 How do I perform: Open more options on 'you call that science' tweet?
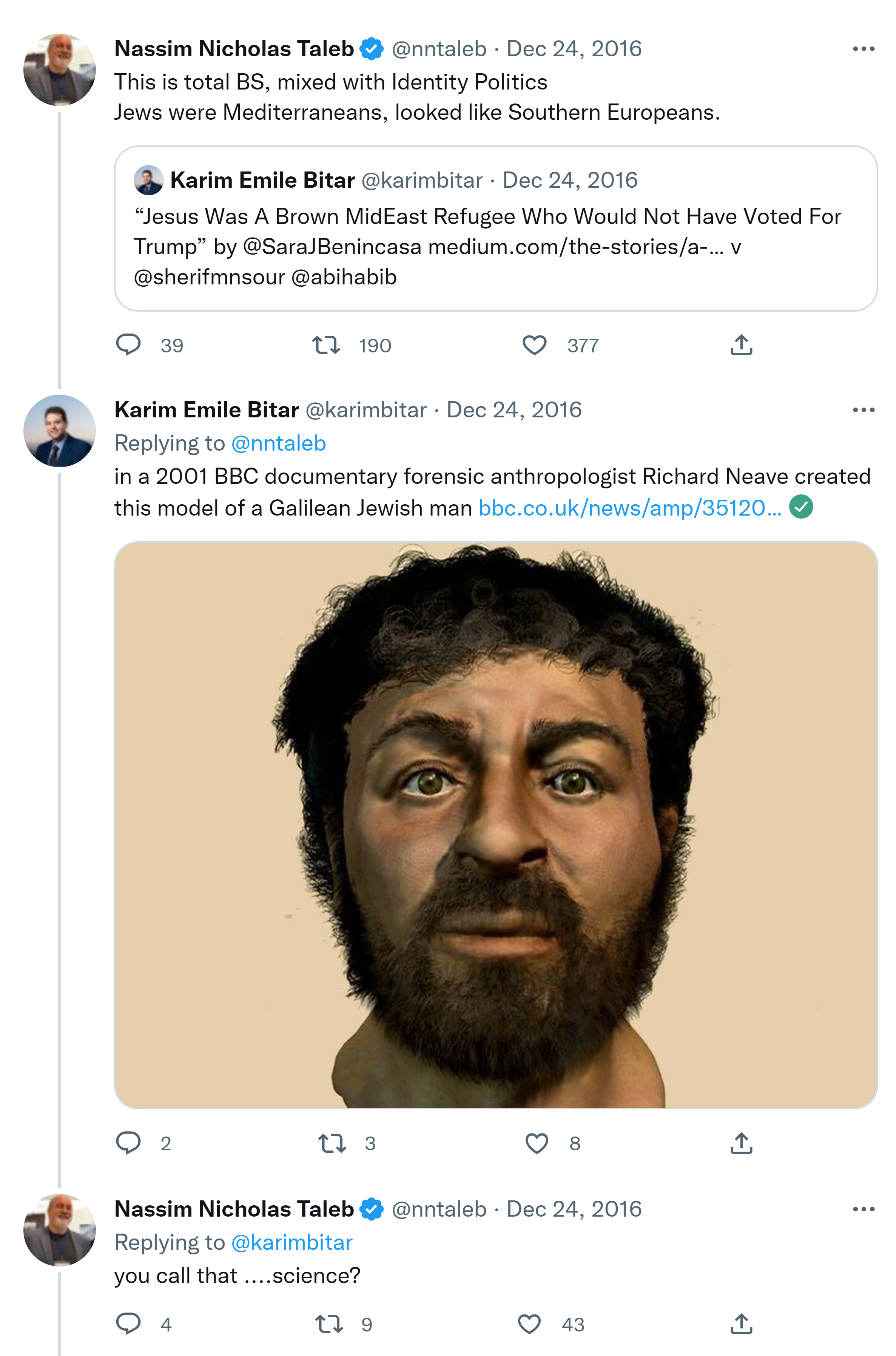(863, 1209)
